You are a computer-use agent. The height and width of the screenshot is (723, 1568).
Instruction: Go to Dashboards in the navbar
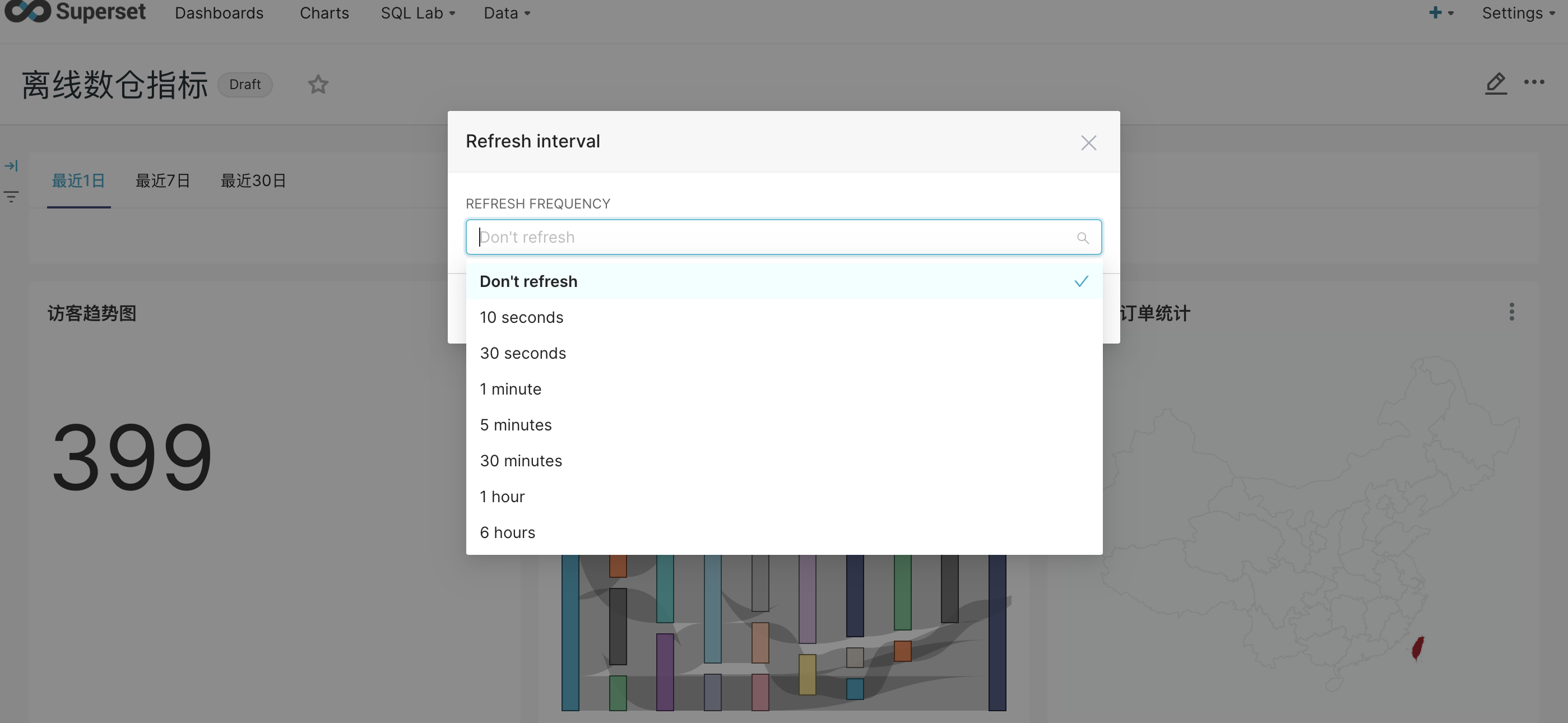click(219, 13)
